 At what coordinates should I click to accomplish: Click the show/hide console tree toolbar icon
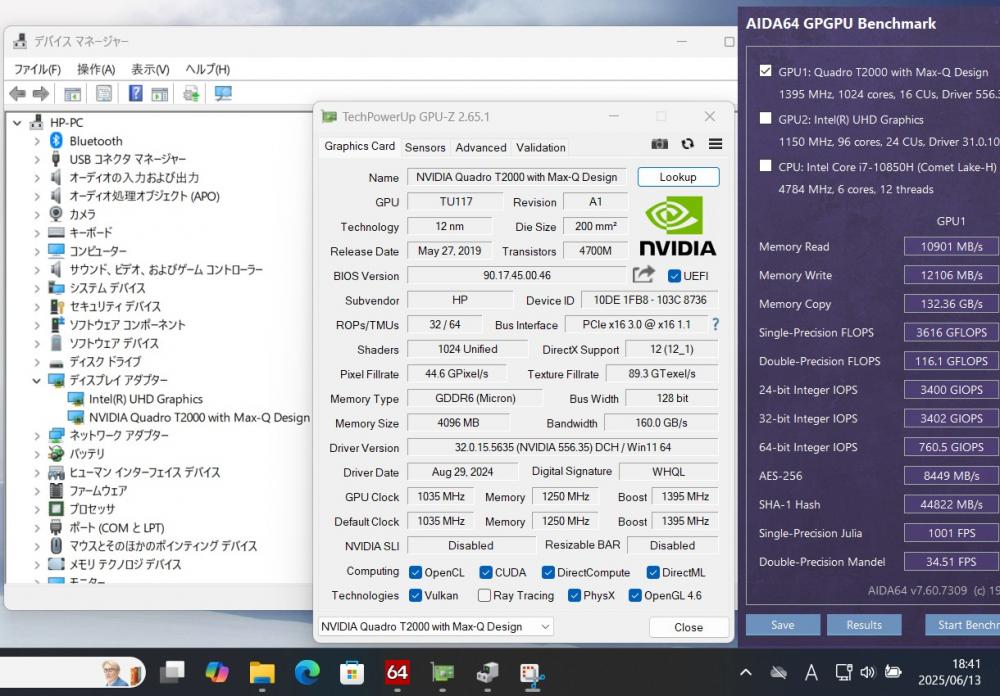(73, 94)
